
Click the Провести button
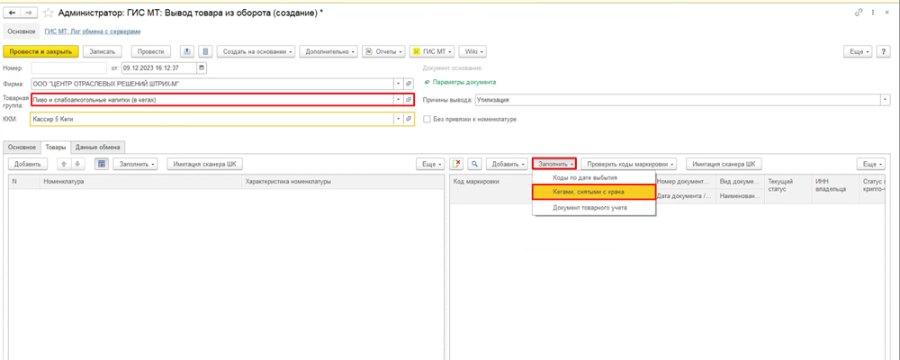[151, 52]
